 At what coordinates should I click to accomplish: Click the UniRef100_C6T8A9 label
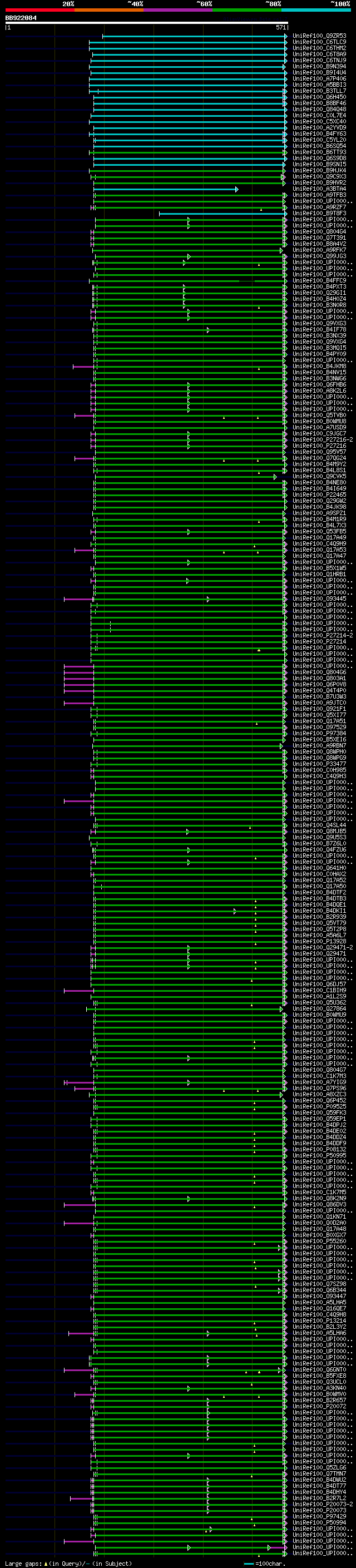[319, 54]
